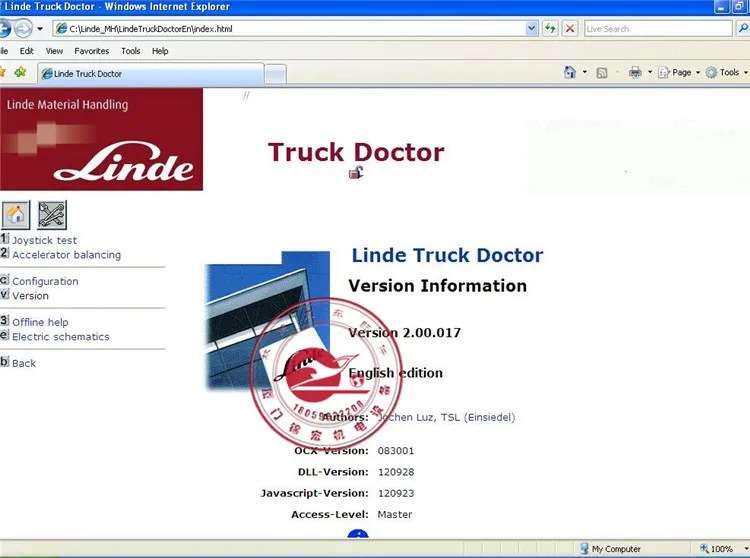The height and width of the screenshot is (558, 750).
Task: Click the Linde Material Handling logo banner
Action: [x=101, y=139]
